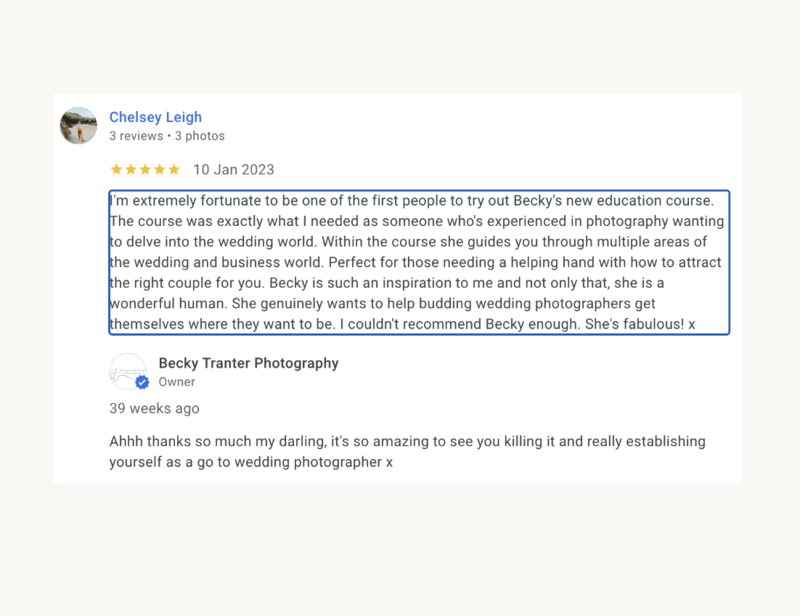Click the highlighted review text box
The height and width of the screenshot is (616, 800).
pyautogui.click(x=419, y=262)
